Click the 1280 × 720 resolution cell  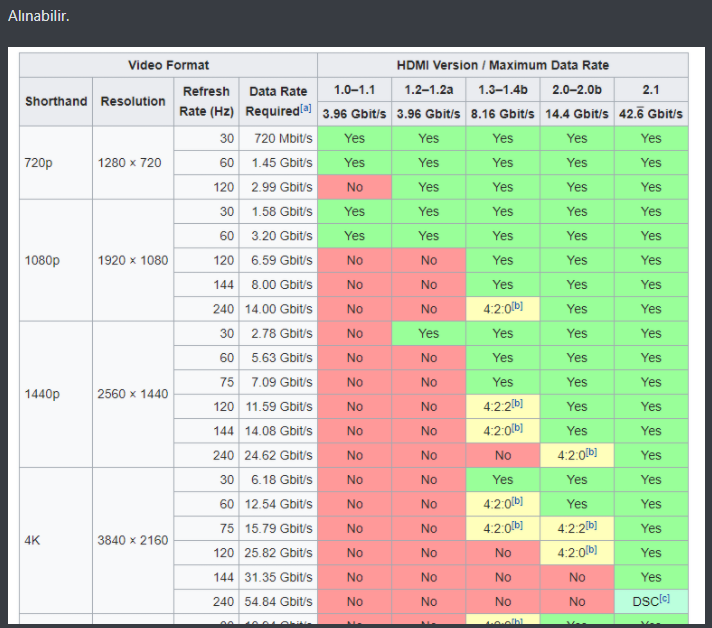pyautogui.click(x=133, y=163)
